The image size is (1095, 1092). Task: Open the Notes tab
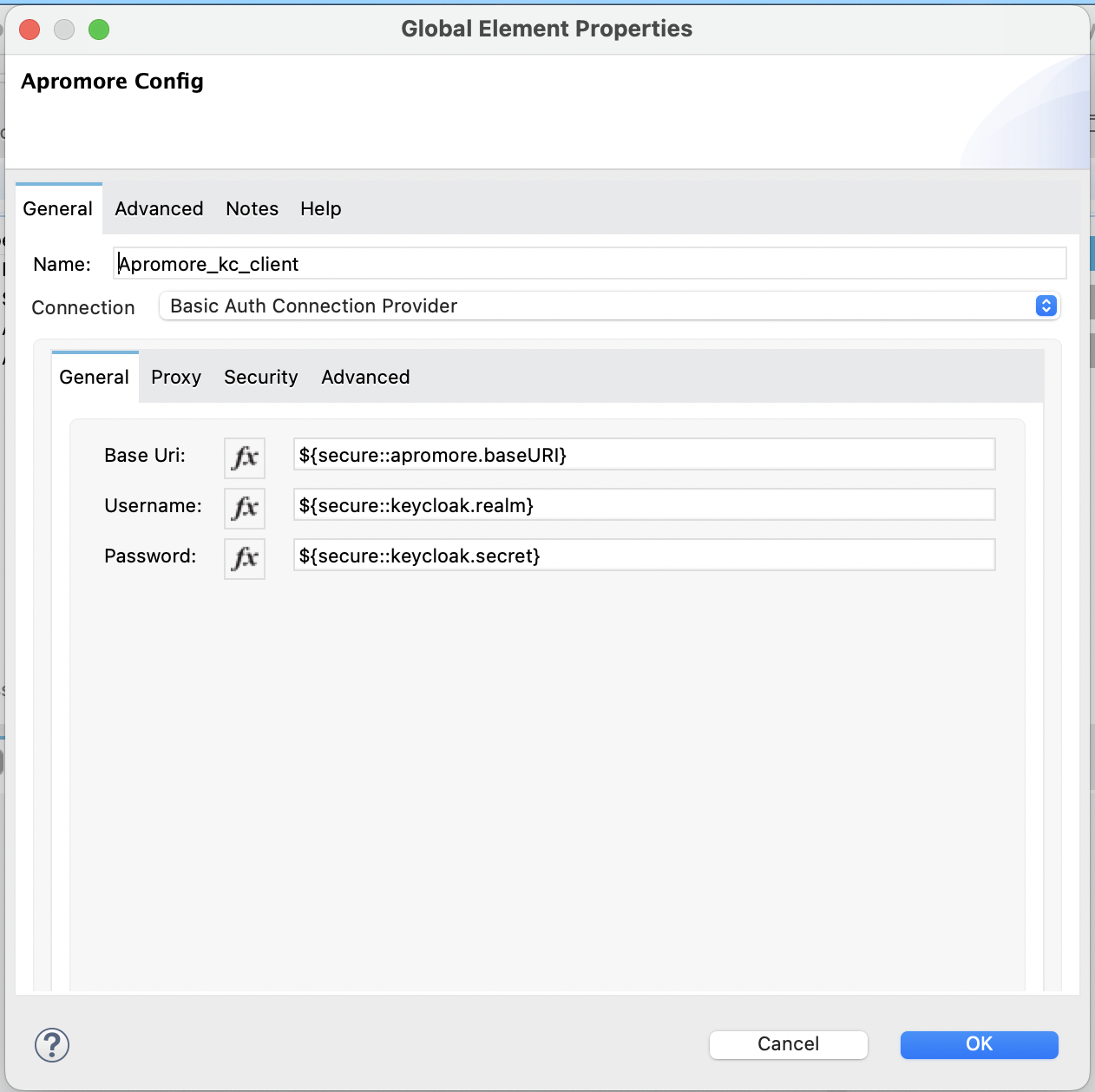click(252, 209)
